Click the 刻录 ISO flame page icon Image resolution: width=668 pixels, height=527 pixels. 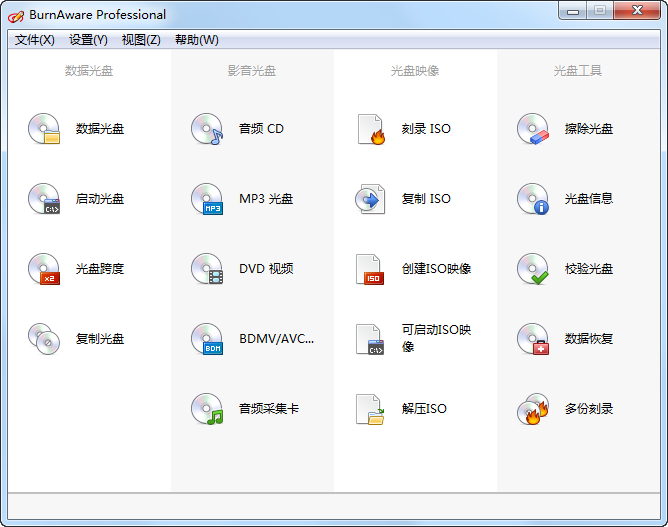coord(371,129)
